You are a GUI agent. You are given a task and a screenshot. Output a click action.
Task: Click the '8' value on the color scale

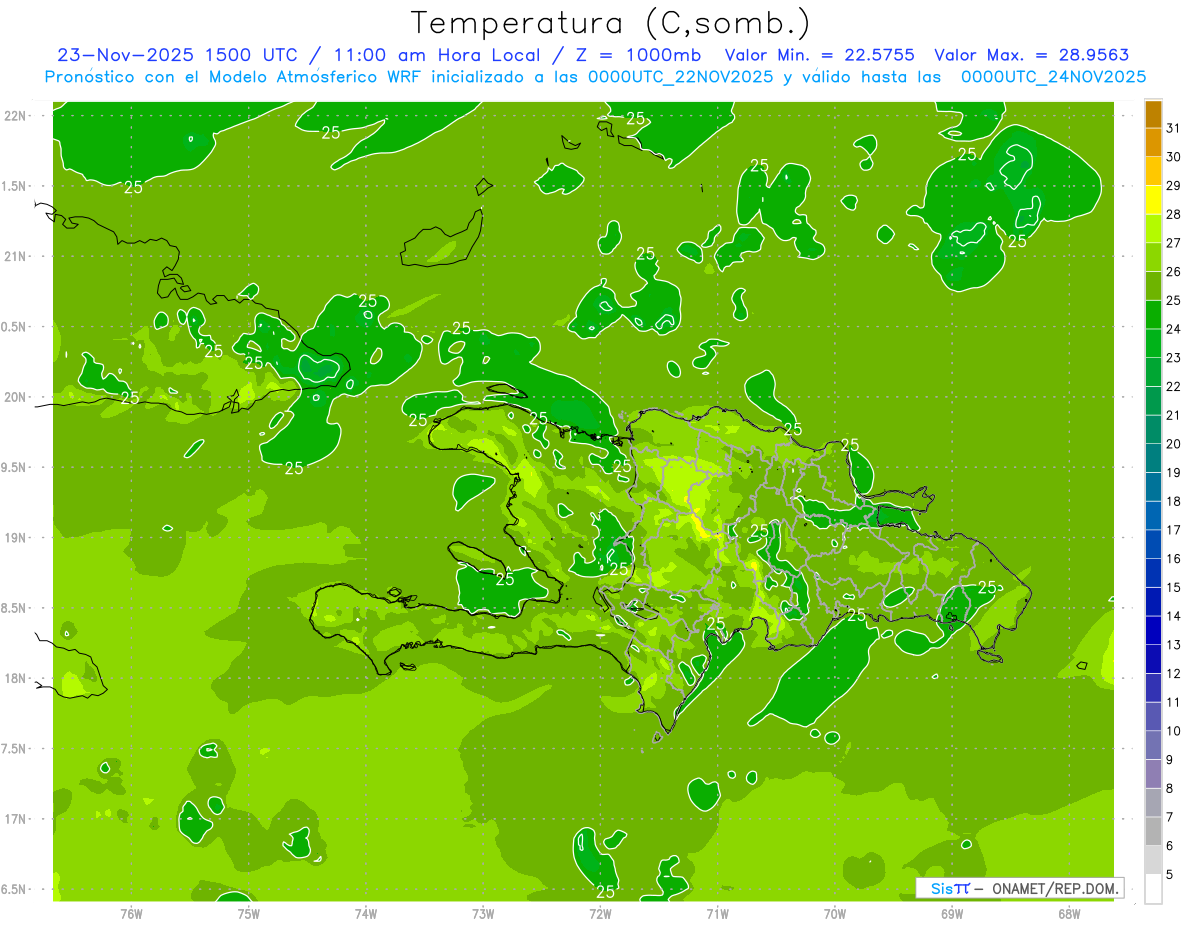1170,788
